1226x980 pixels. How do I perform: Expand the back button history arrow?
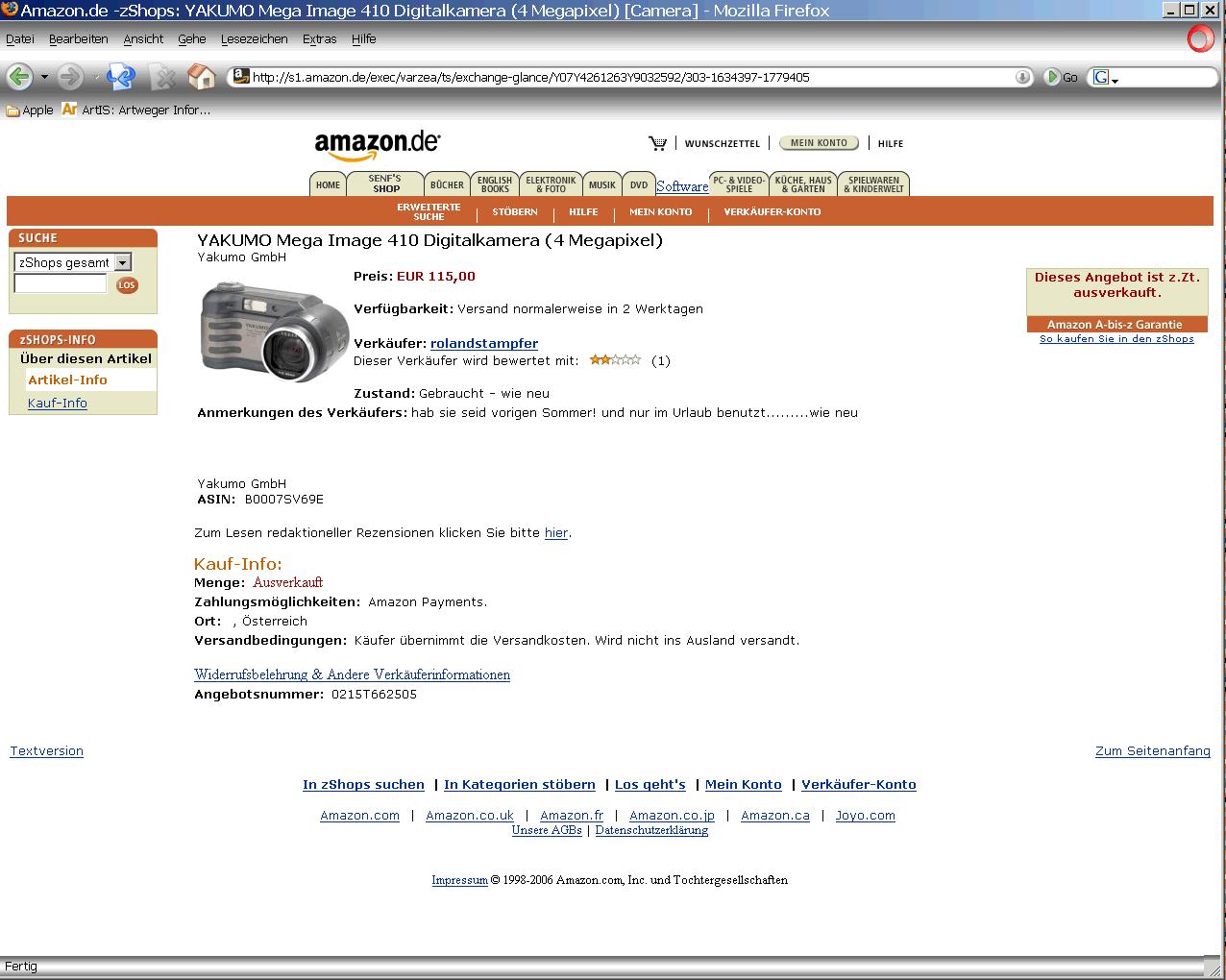[44, 77]
